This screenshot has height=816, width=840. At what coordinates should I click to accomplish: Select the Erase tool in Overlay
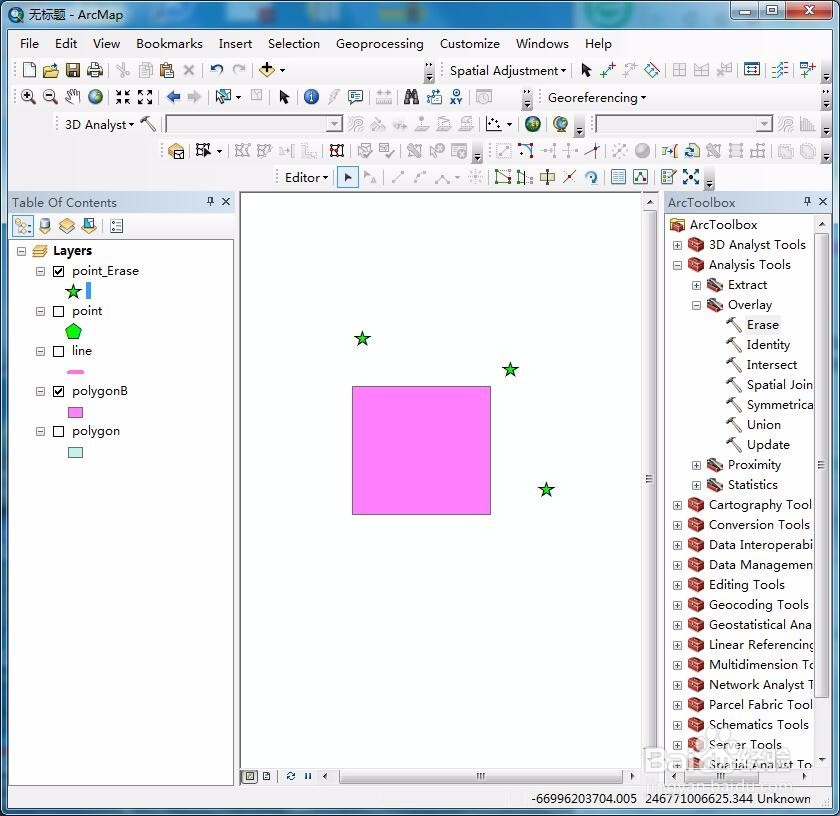(763, 325)
